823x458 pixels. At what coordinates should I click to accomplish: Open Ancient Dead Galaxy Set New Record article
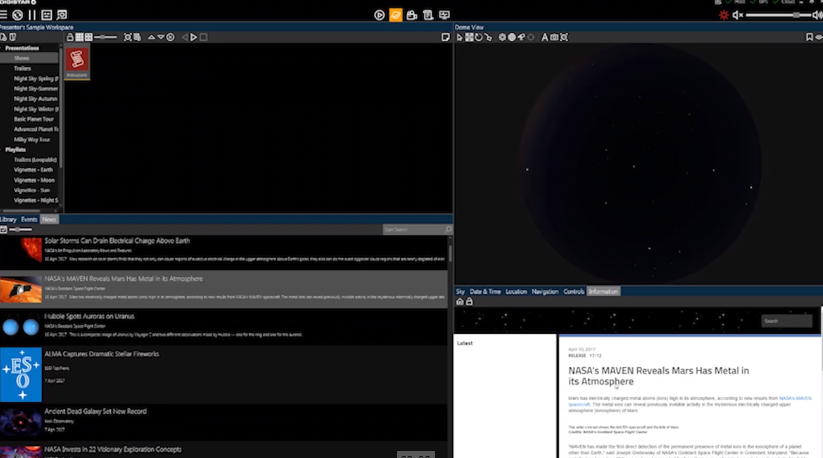(x=224, y=422)
